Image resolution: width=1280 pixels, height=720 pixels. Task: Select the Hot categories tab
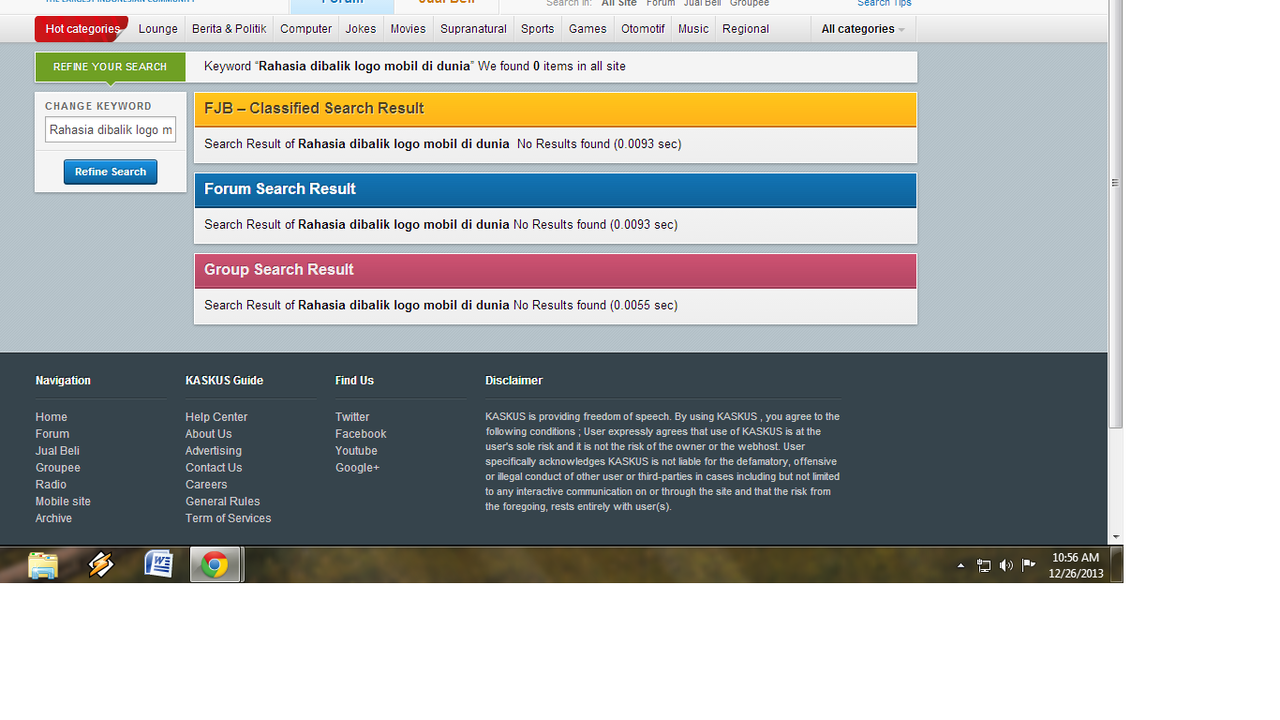(82, 29)
